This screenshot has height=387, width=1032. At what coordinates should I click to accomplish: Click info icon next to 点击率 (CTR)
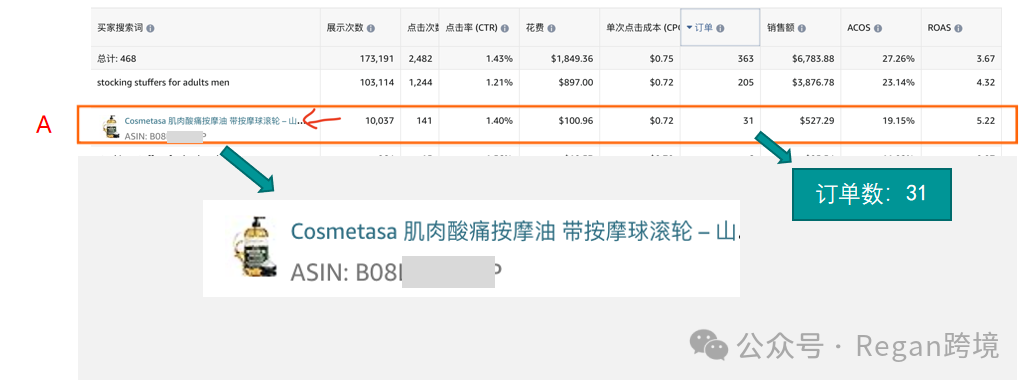pos(505,29)
